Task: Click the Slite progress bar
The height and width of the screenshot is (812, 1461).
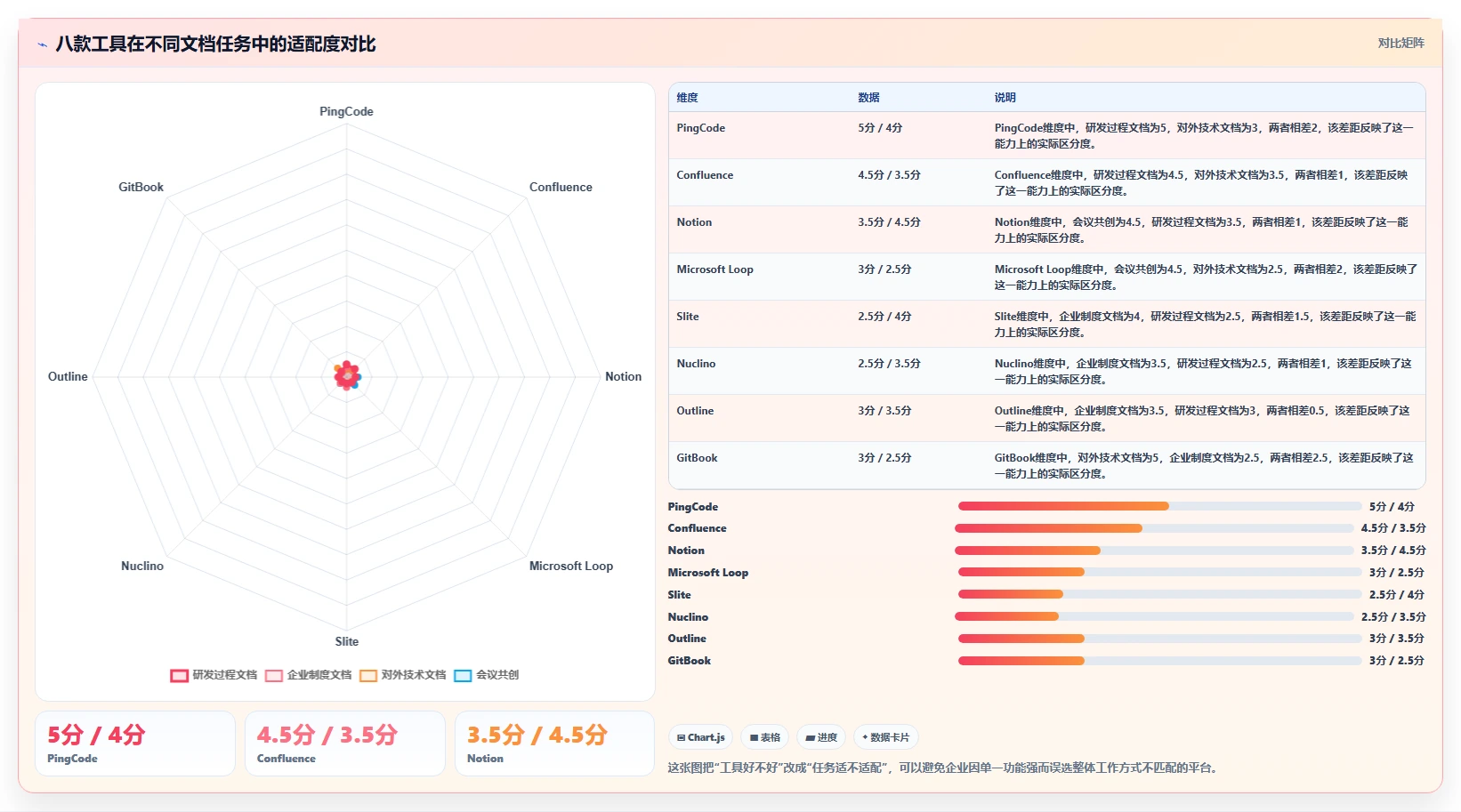Action: pos(1159,594)
